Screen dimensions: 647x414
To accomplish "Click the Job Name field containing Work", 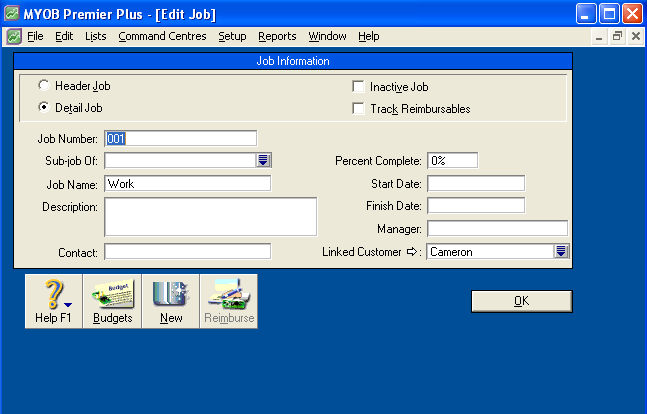I will pyautogui.click(x=188, y=183).
